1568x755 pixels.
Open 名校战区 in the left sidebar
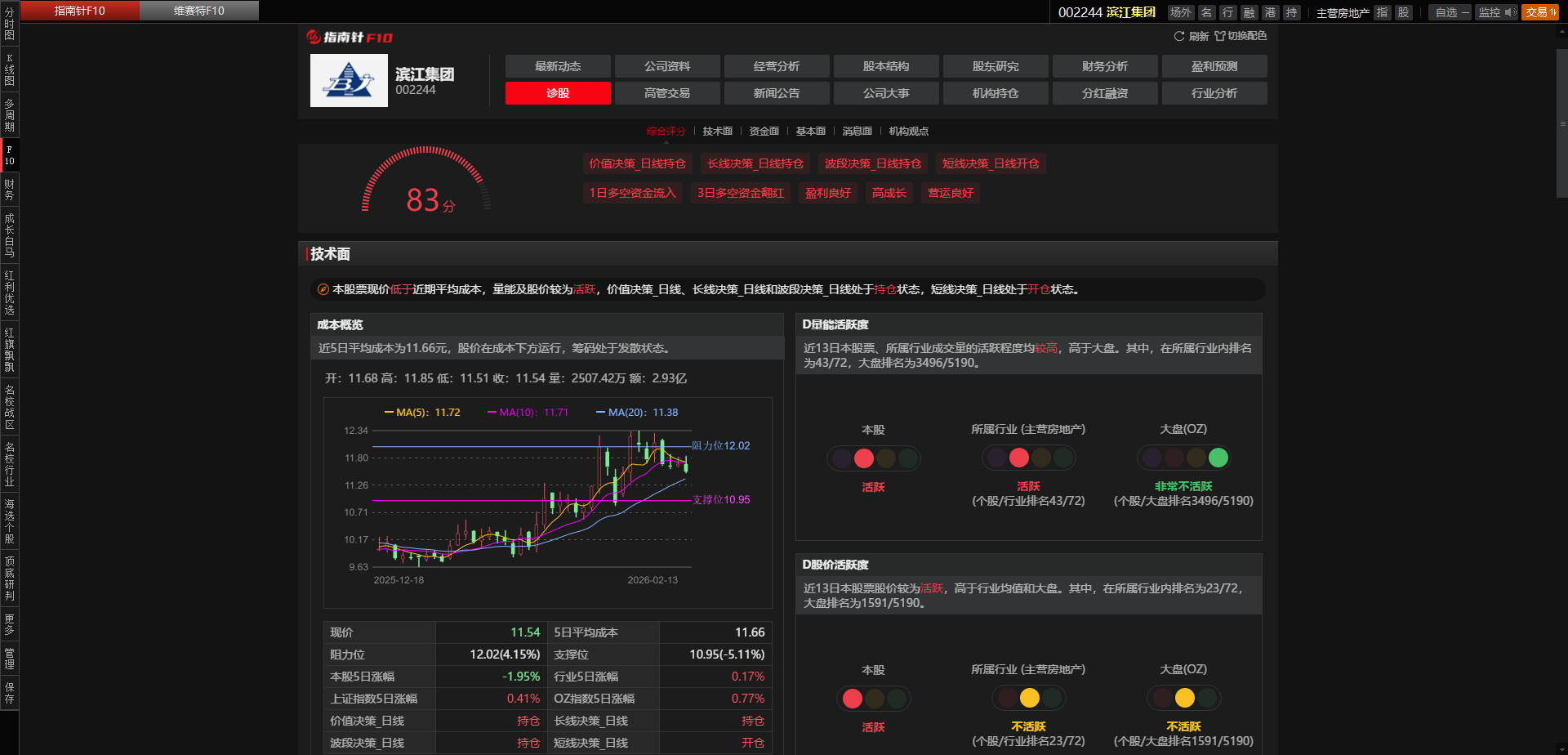pyautogui.click(x=10, y=407)
